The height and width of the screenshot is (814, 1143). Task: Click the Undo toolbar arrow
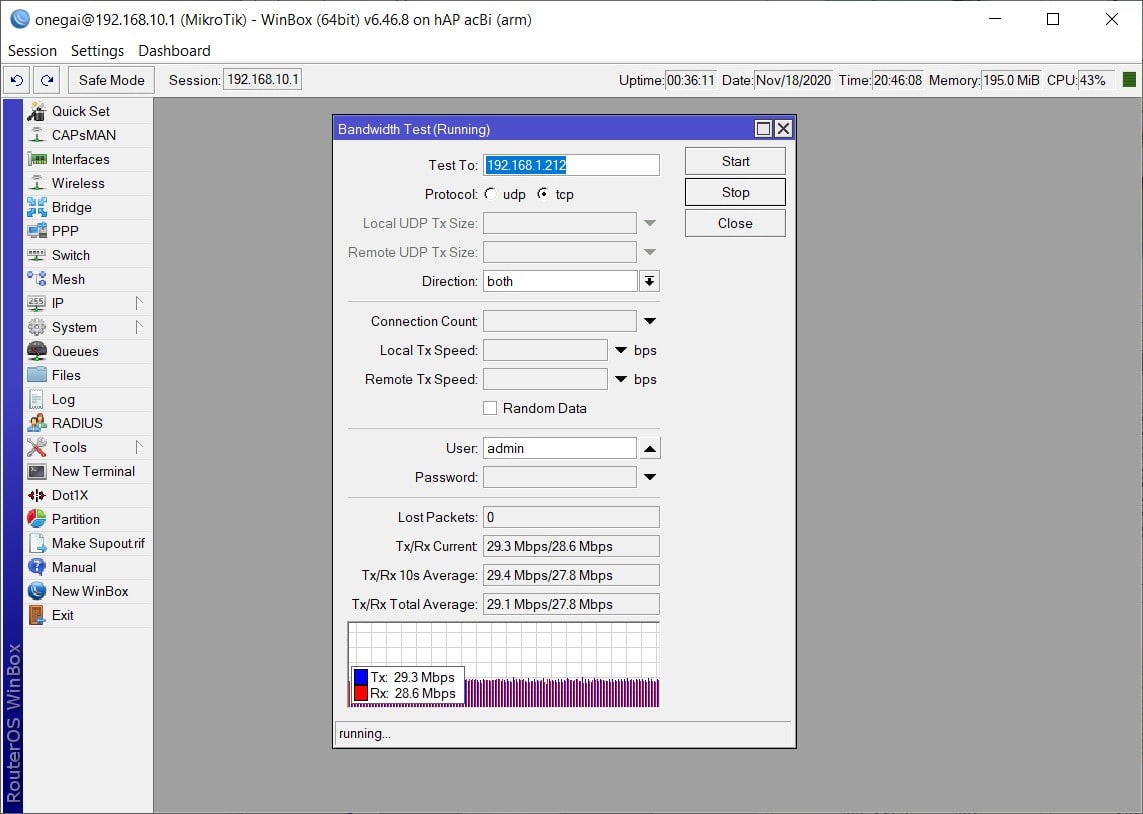pos(17,80)
